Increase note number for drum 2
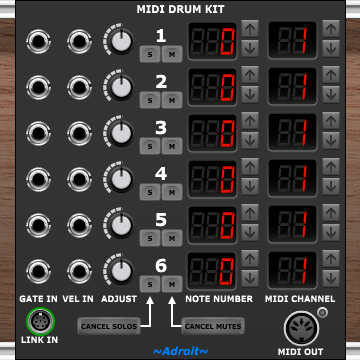The width and height of the screenshot is (360, 360). [x=250, y=75]
